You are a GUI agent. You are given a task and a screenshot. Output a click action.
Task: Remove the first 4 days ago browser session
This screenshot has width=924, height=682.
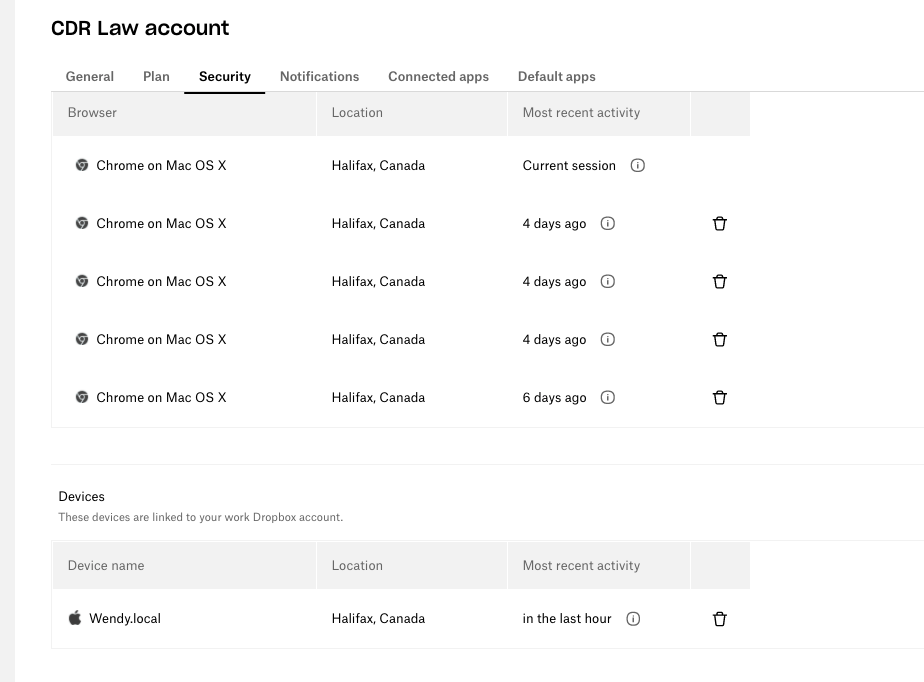pyautogui.click(x=719, y=224)
